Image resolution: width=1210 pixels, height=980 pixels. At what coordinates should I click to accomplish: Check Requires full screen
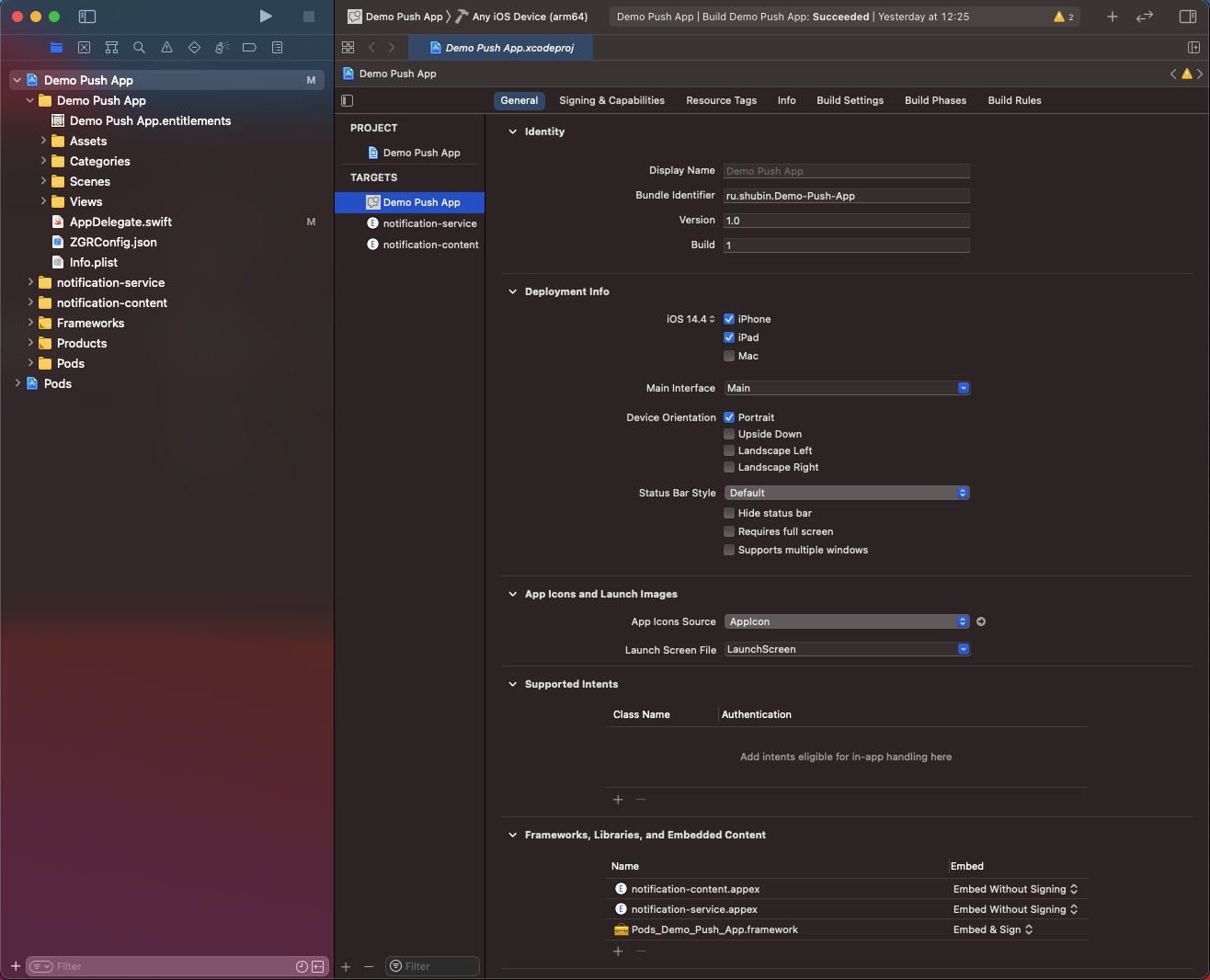729,531
